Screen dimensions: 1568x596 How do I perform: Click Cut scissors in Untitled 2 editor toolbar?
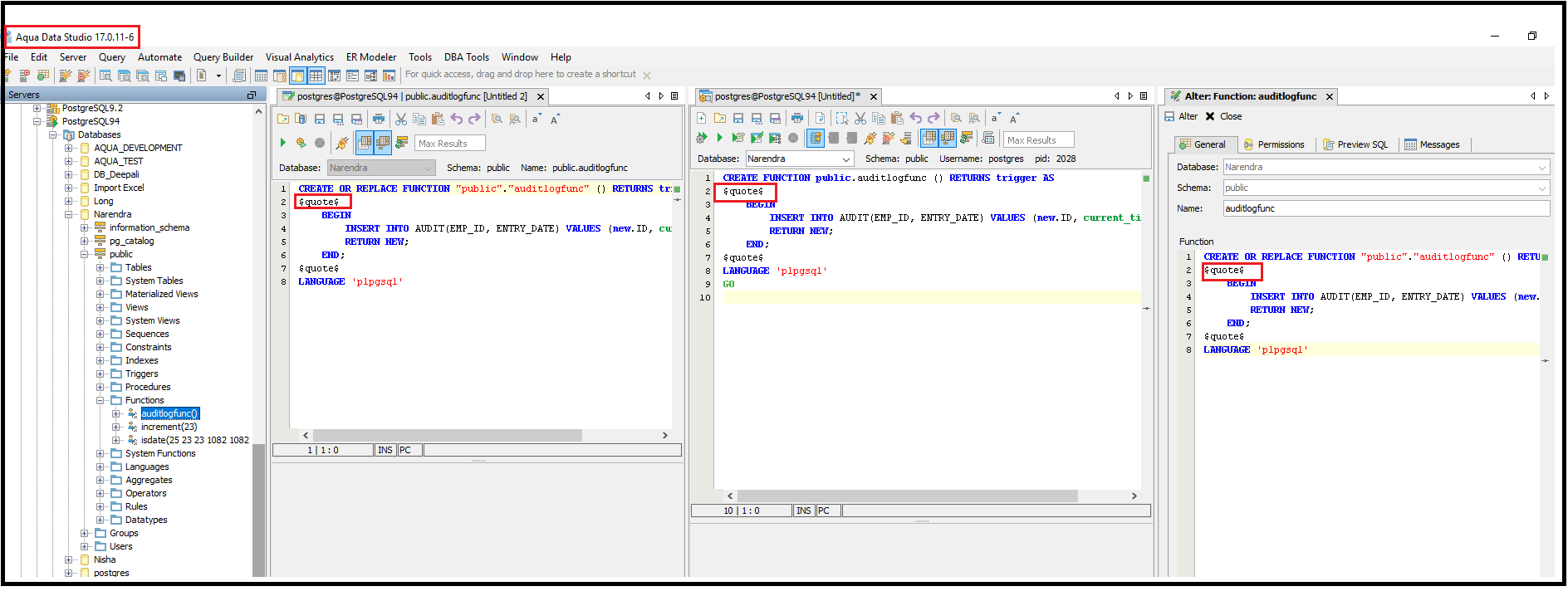tap(401, 119)
